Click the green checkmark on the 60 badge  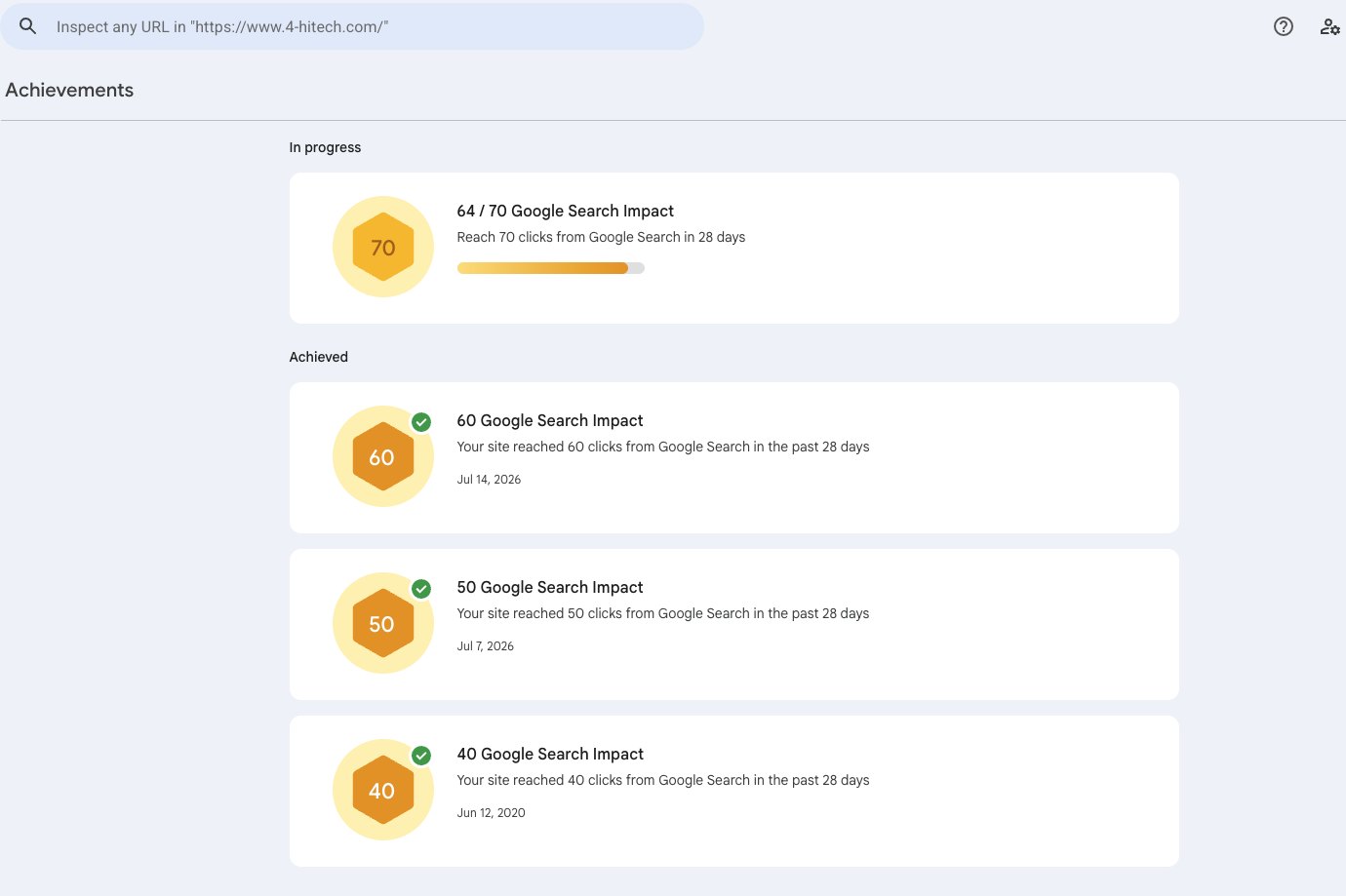coord(421,422)
